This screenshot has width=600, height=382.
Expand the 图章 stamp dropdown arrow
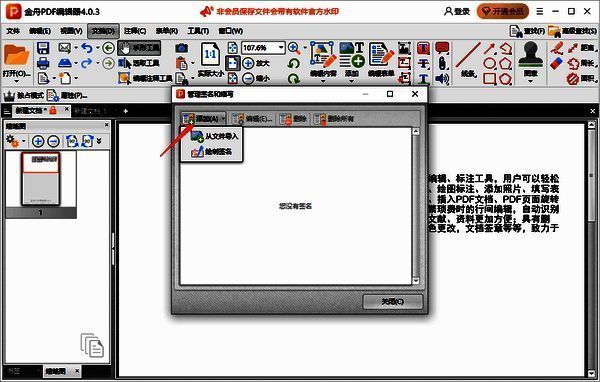(530, 81)
